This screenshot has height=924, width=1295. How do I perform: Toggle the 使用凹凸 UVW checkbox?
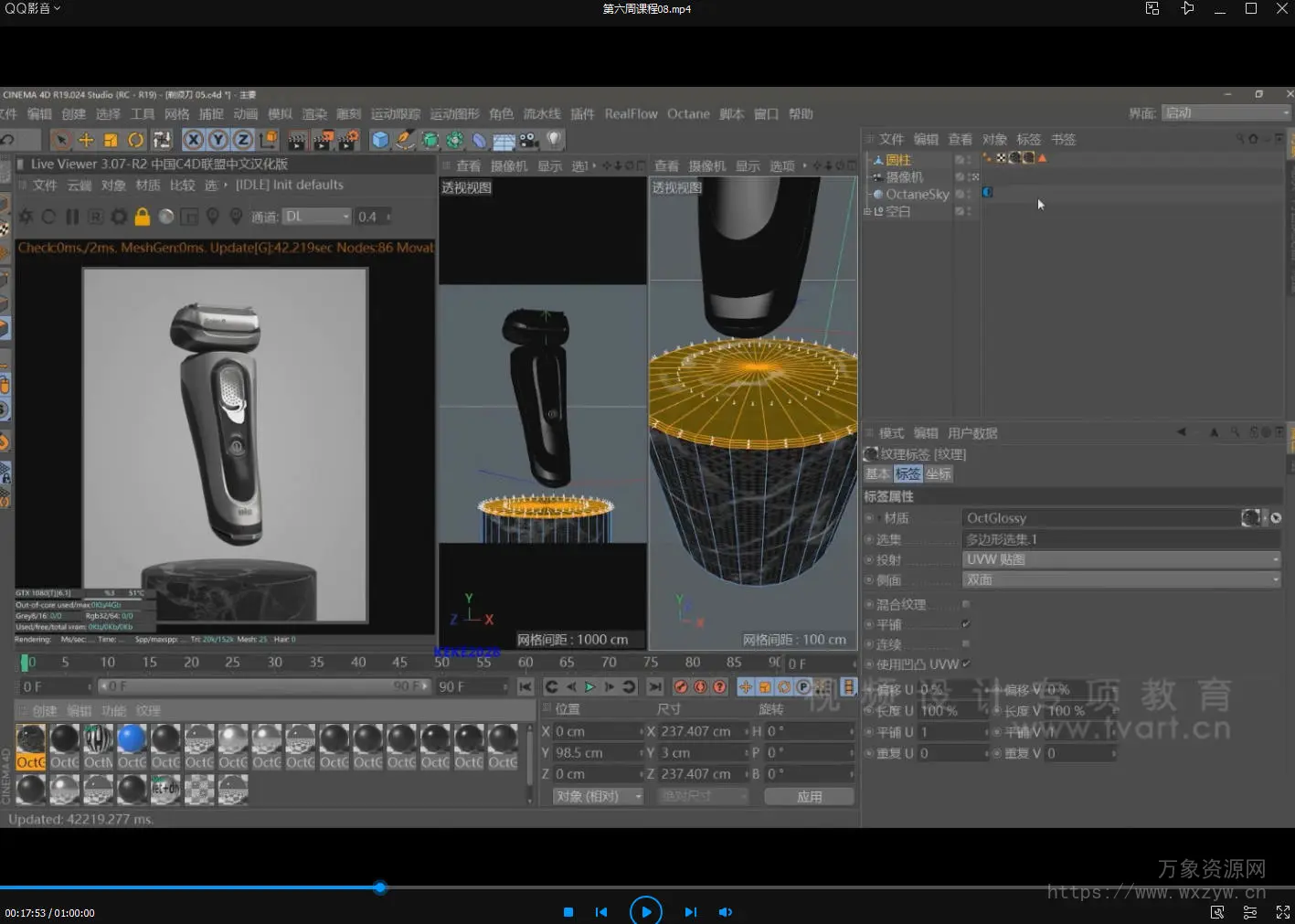pyautogui.click(x=966, y=664)
